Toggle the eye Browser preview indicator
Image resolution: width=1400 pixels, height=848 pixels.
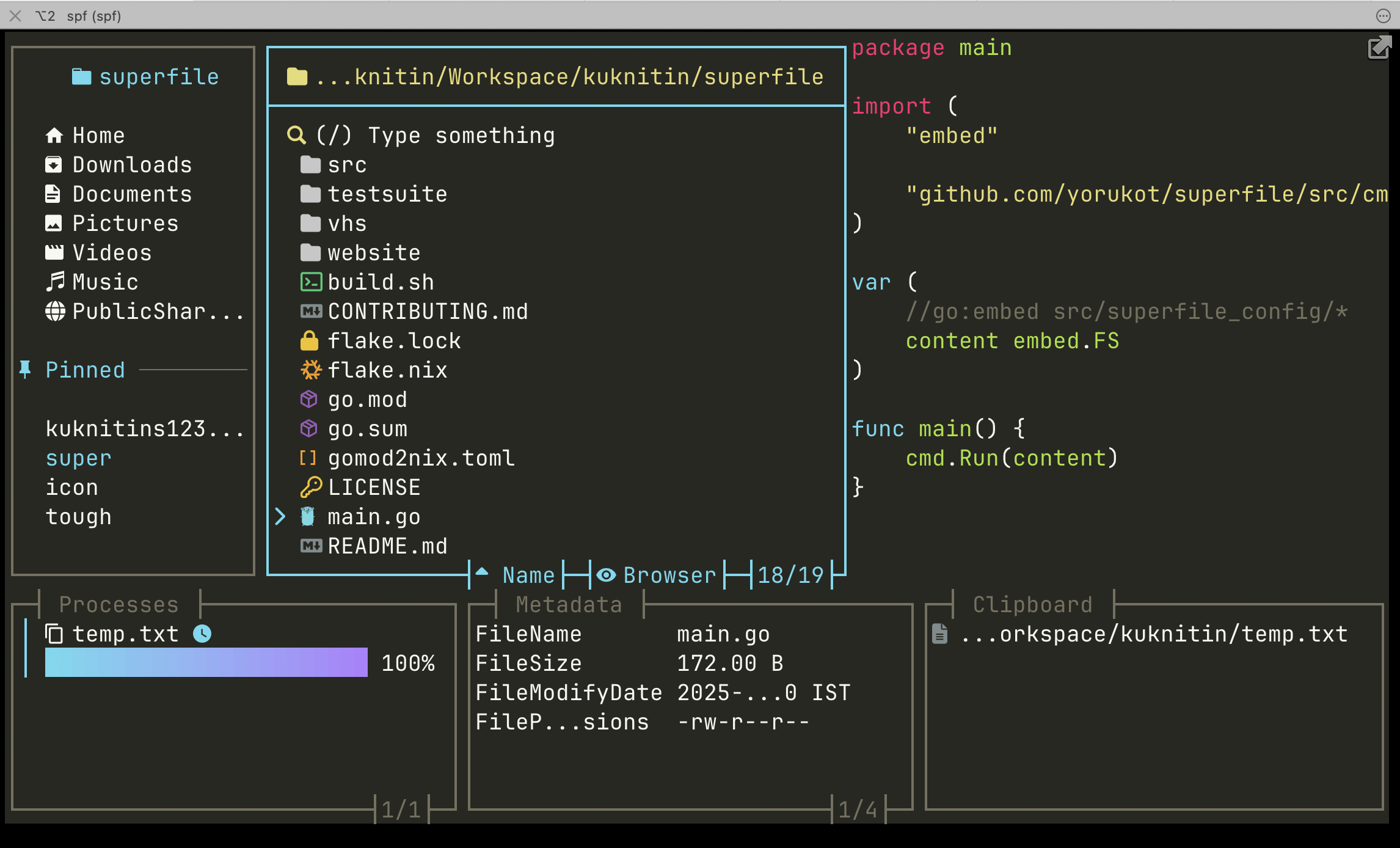(x=607, y=576)
